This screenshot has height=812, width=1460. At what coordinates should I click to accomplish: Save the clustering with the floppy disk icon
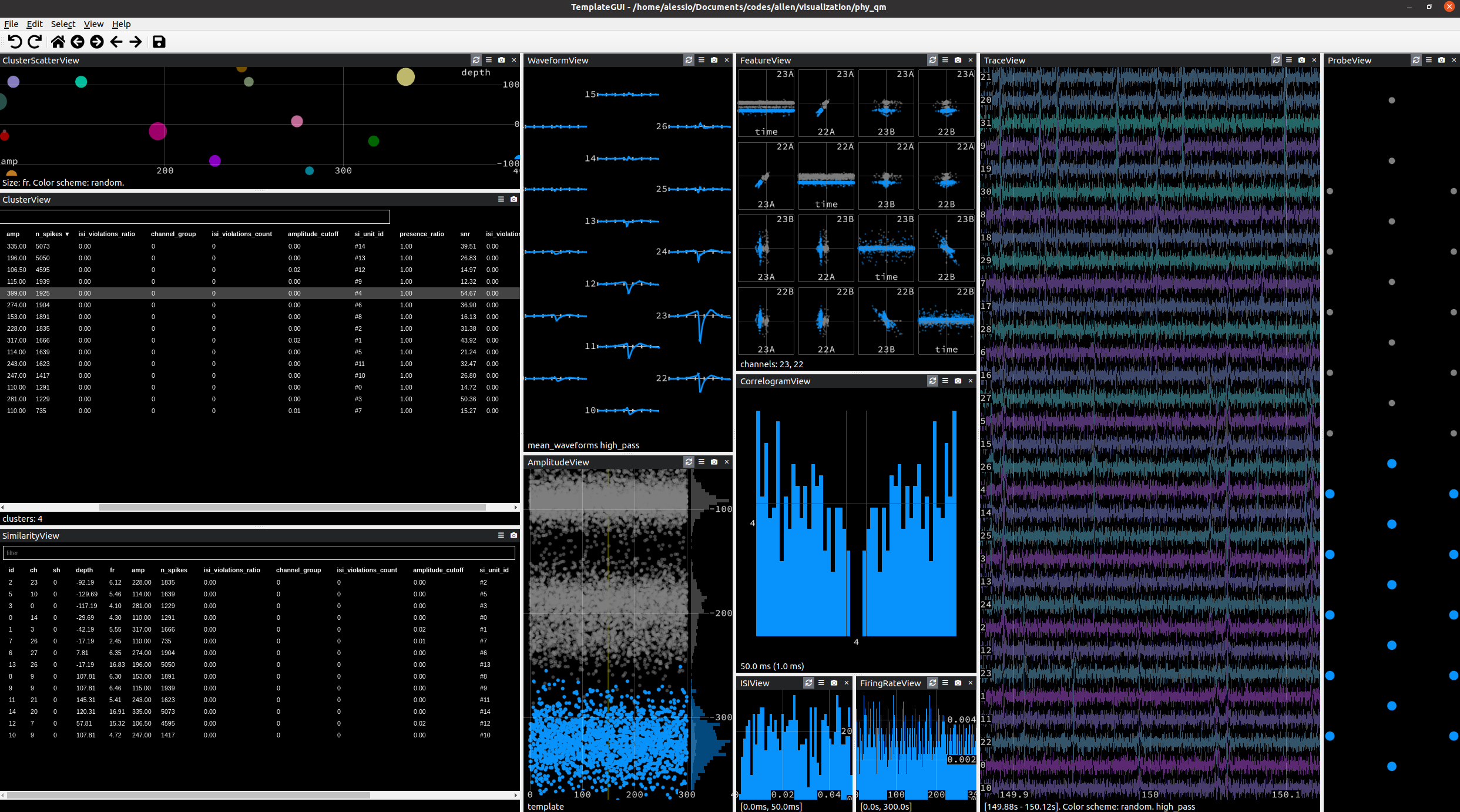tap(159, 42)
